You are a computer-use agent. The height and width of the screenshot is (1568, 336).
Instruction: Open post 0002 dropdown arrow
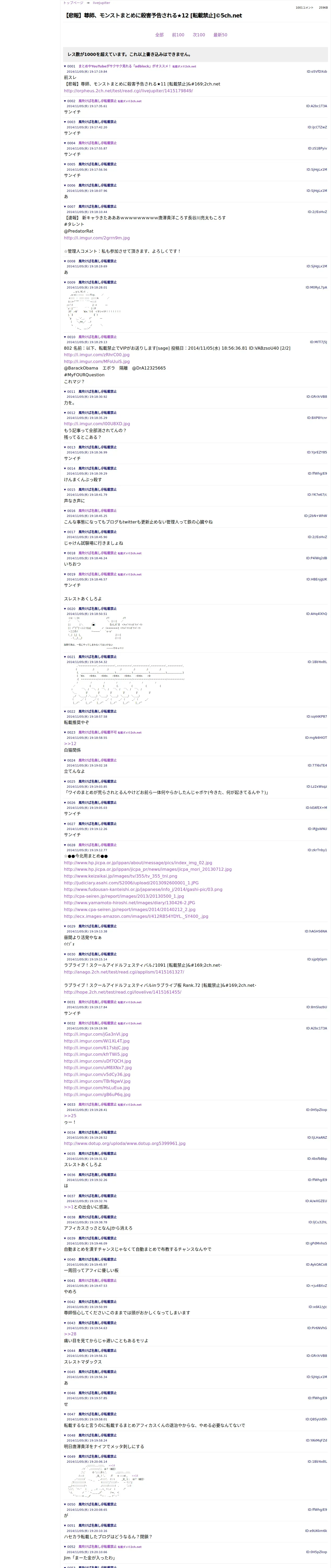(x=65, y=101)
